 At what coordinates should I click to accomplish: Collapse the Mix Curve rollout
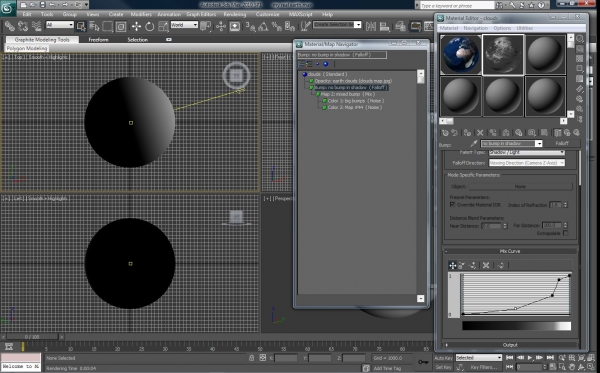click(510, 251)
